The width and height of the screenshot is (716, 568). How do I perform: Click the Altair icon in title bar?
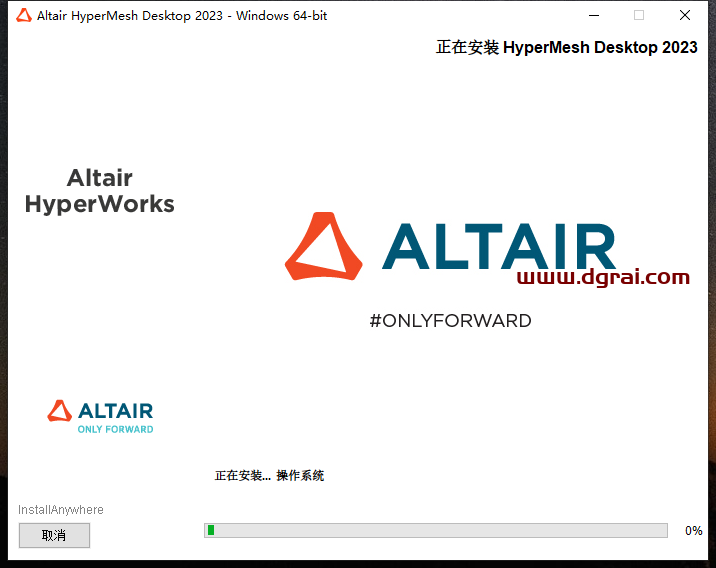tap(24, 16)
